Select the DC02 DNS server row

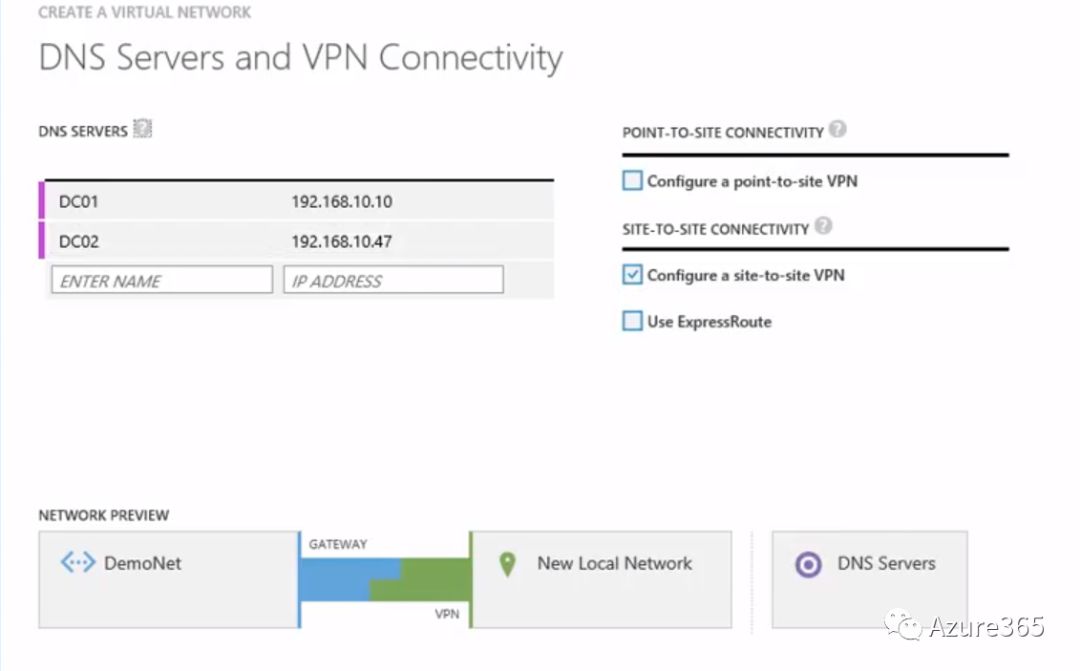click(x=79, y=241)
